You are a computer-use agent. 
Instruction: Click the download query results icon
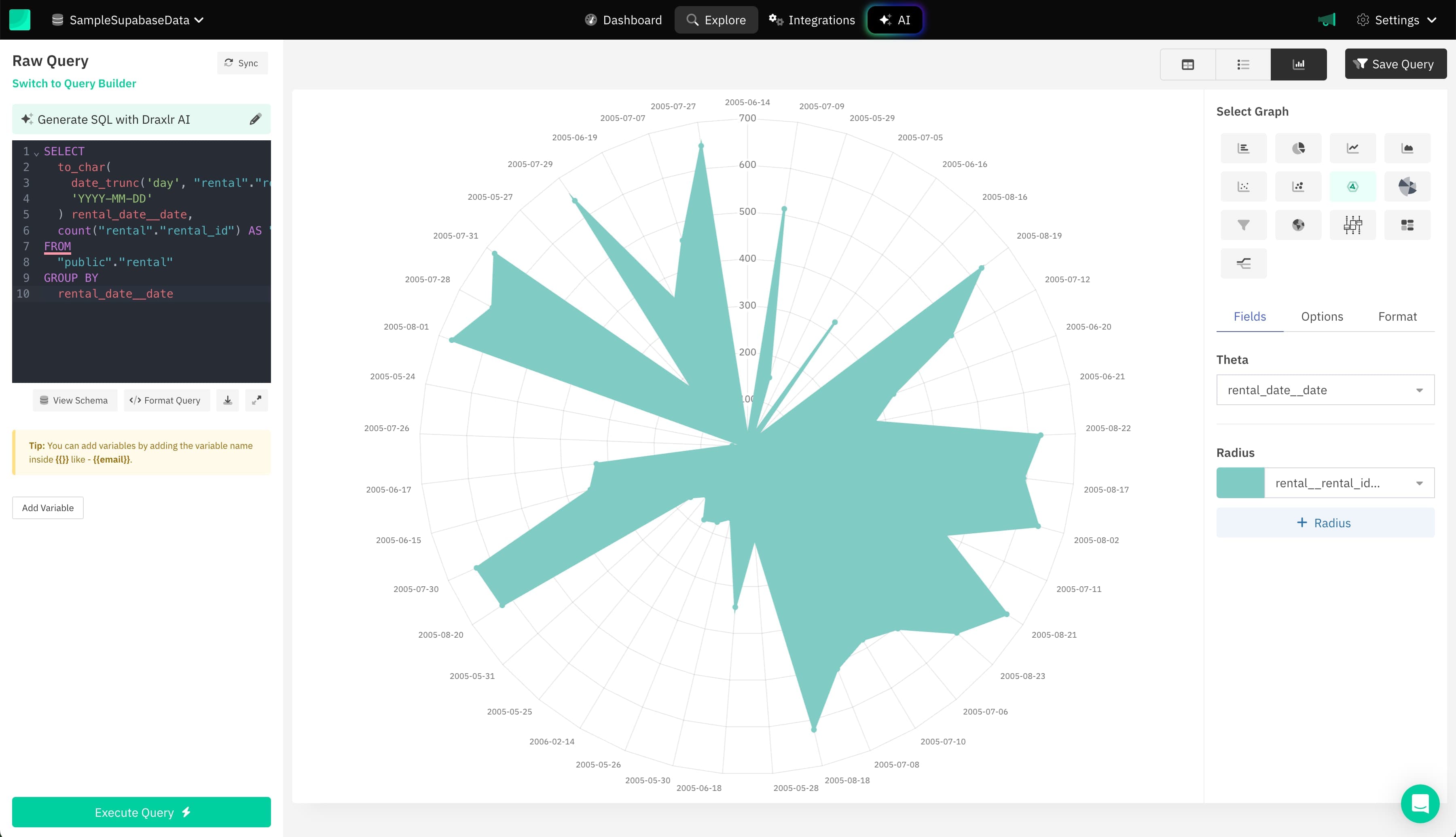coord(228,400)
